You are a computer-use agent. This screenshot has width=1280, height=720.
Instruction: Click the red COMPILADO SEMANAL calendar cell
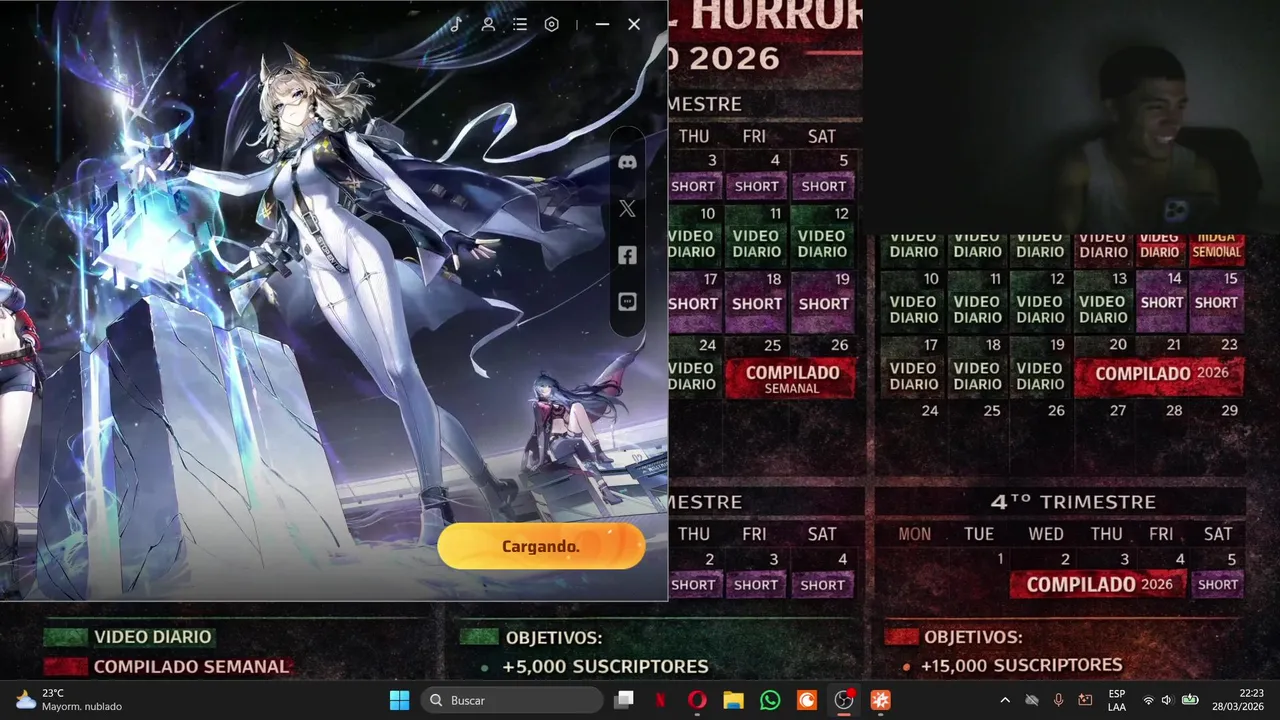click(791, 378)
